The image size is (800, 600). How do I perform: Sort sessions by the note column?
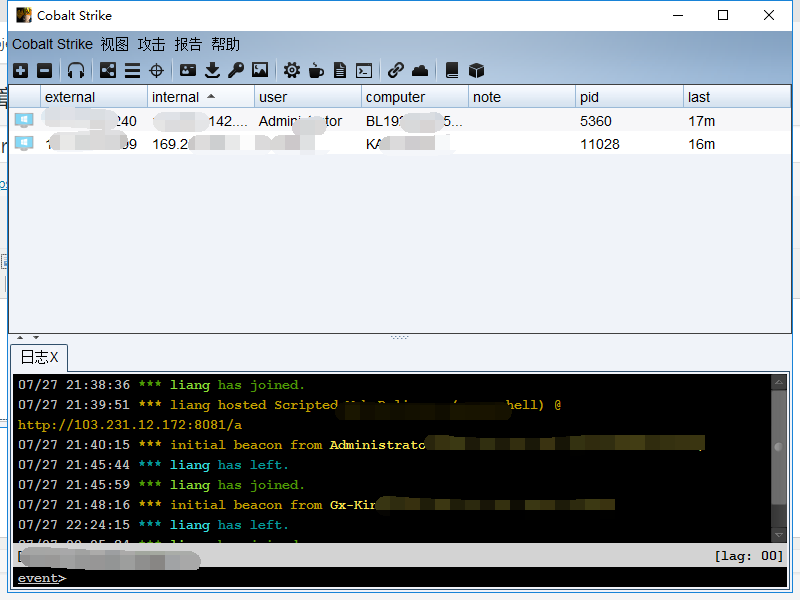coord(522,97)
